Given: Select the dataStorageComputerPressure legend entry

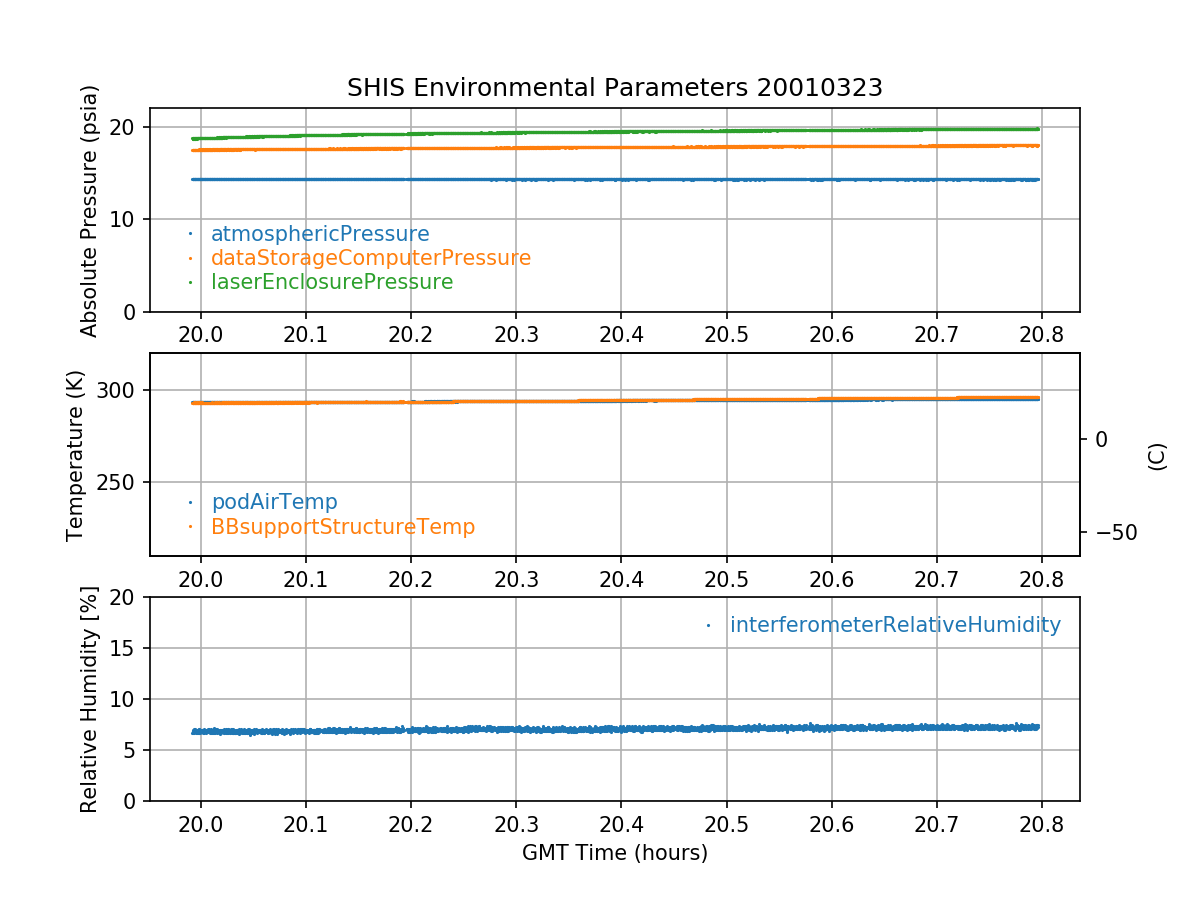Looking at the screenshot, I should click(x=370, y=258).
